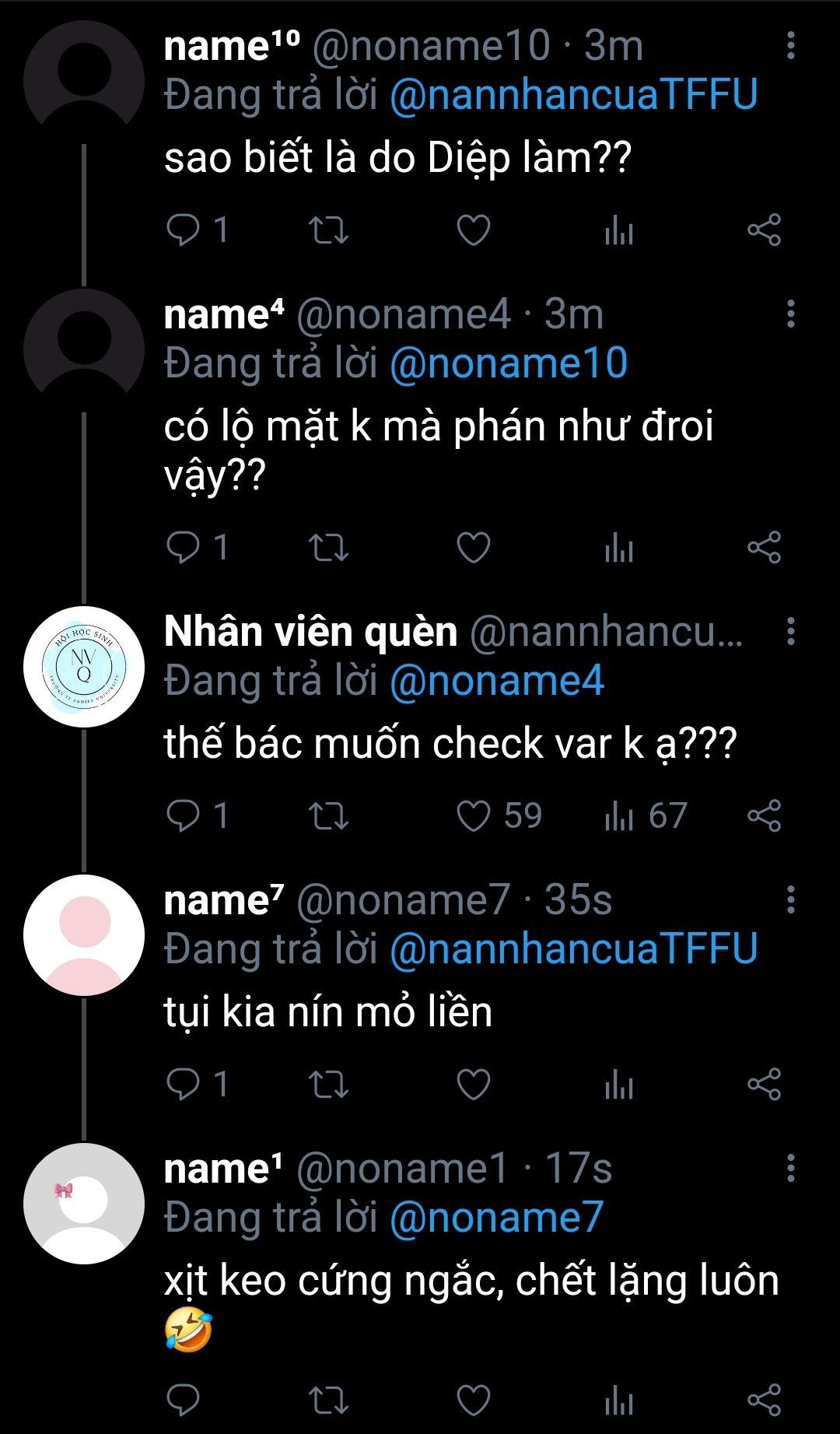Retweet name¹'s tweet with laughing emoji

pos(328,1400)
